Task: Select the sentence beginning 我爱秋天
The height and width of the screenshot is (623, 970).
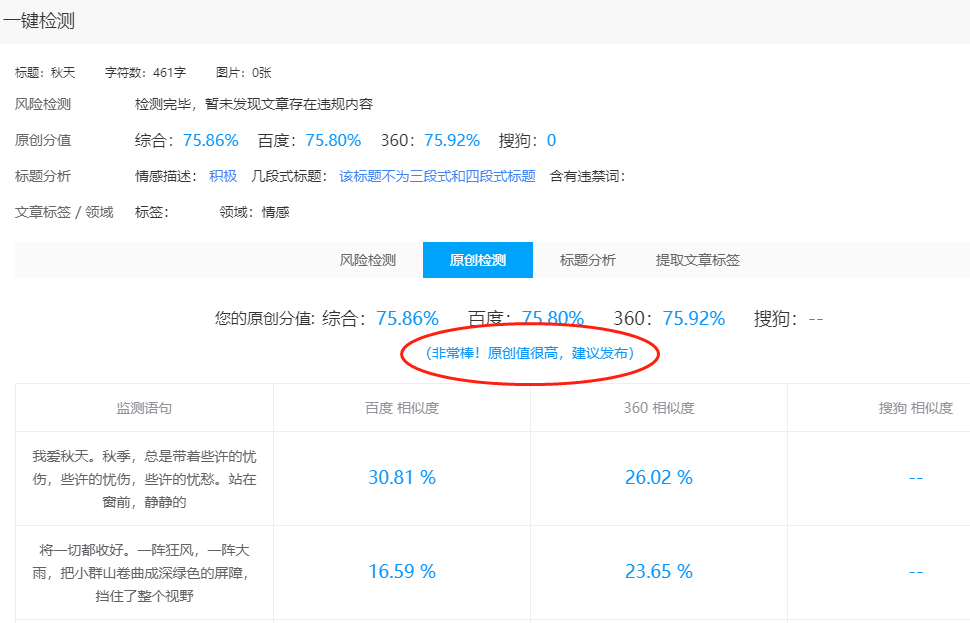Action: pyautogui.click(x=144, y=478)
